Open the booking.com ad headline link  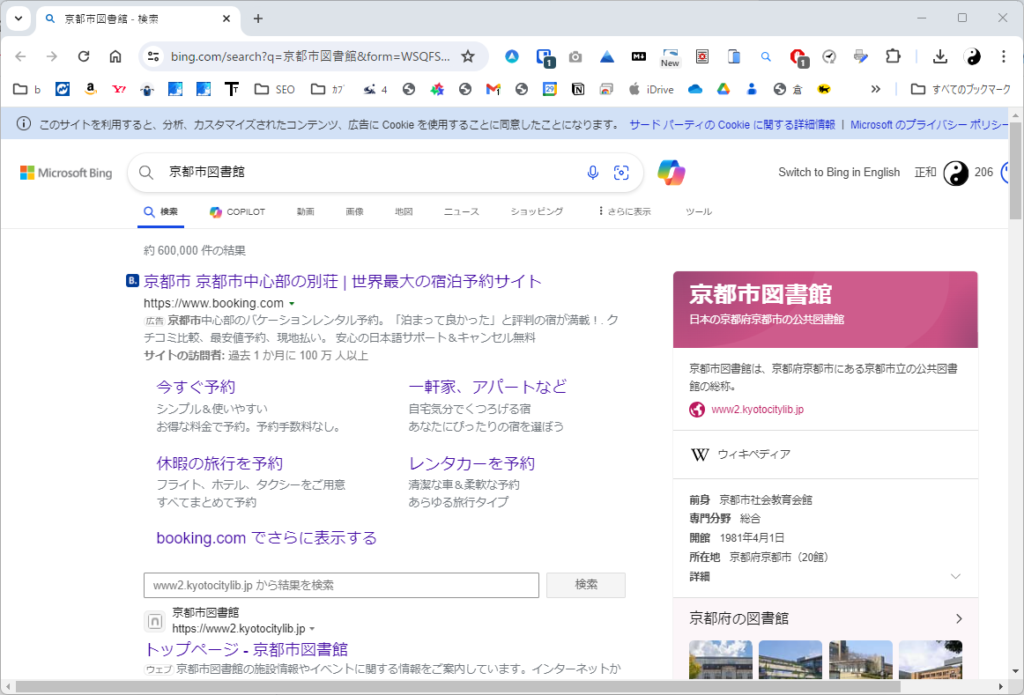[342, 282]
